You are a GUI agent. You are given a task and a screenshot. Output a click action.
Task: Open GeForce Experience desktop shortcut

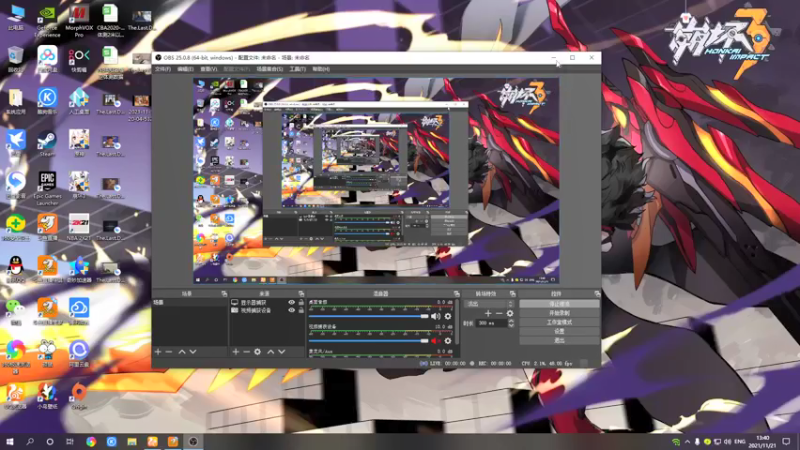[47, 21]
